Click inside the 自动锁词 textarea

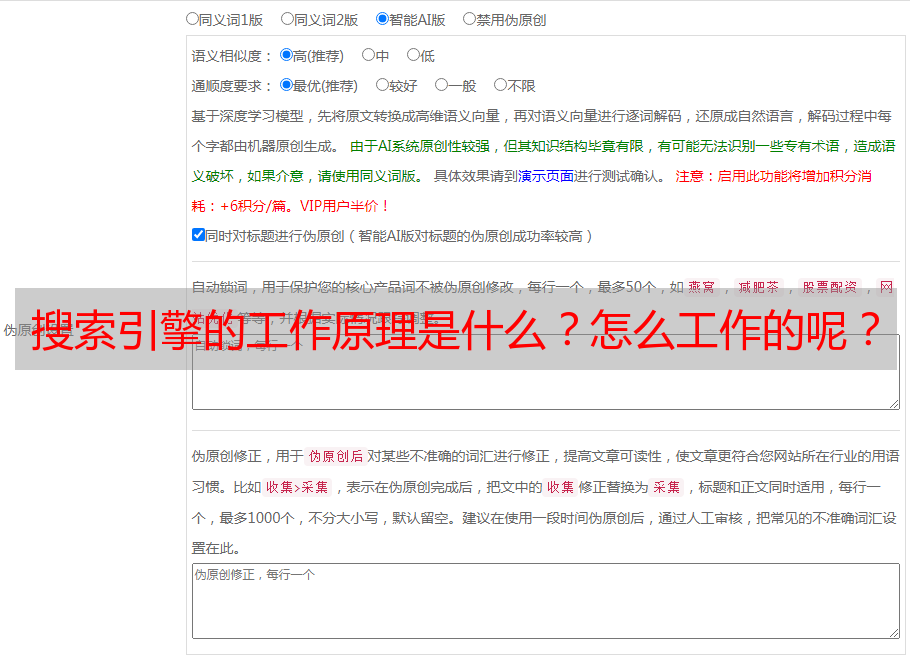point(546,372)
